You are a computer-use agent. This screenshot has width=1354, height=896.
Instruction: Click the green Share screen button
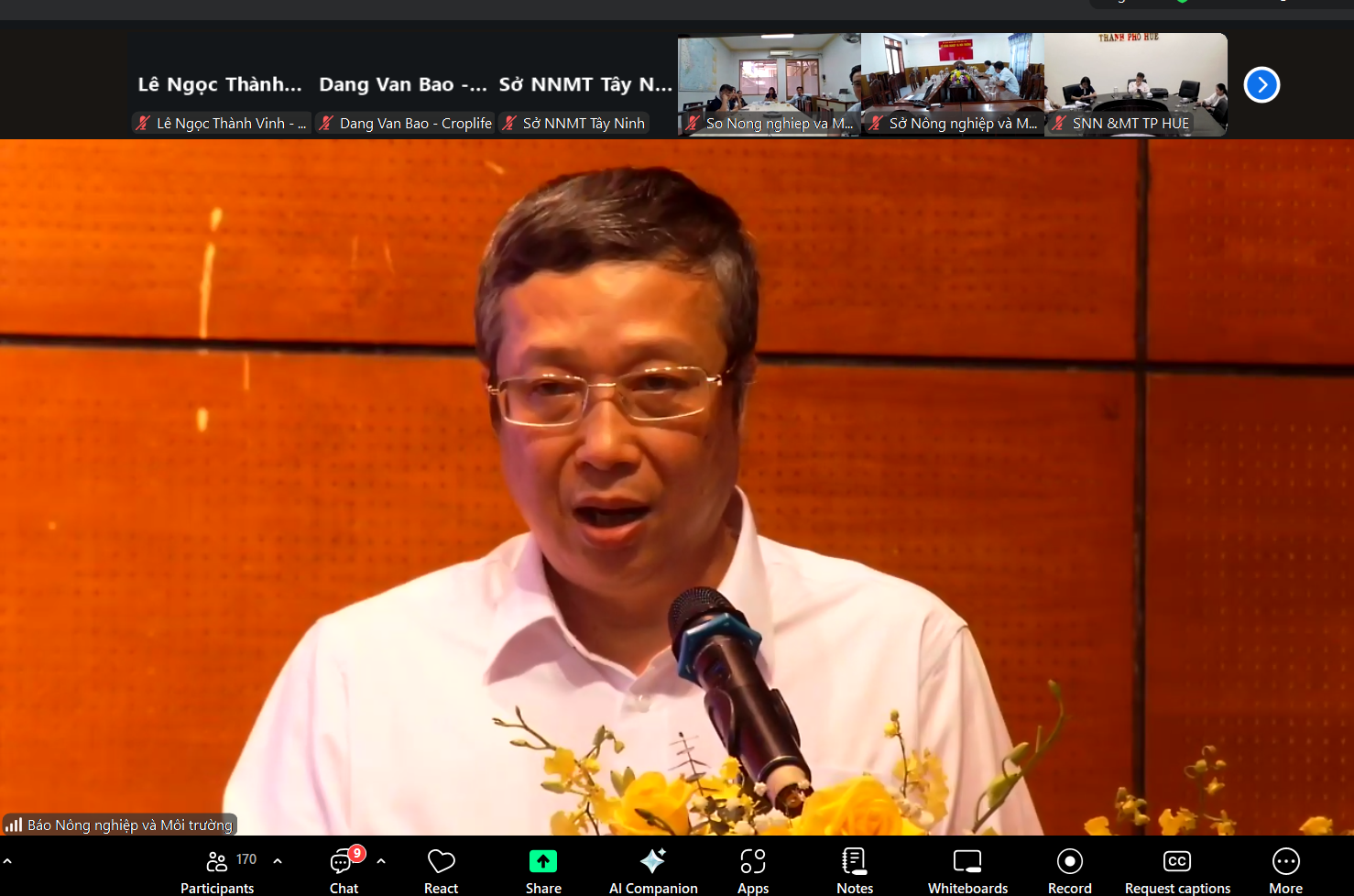tap(543, 870)
